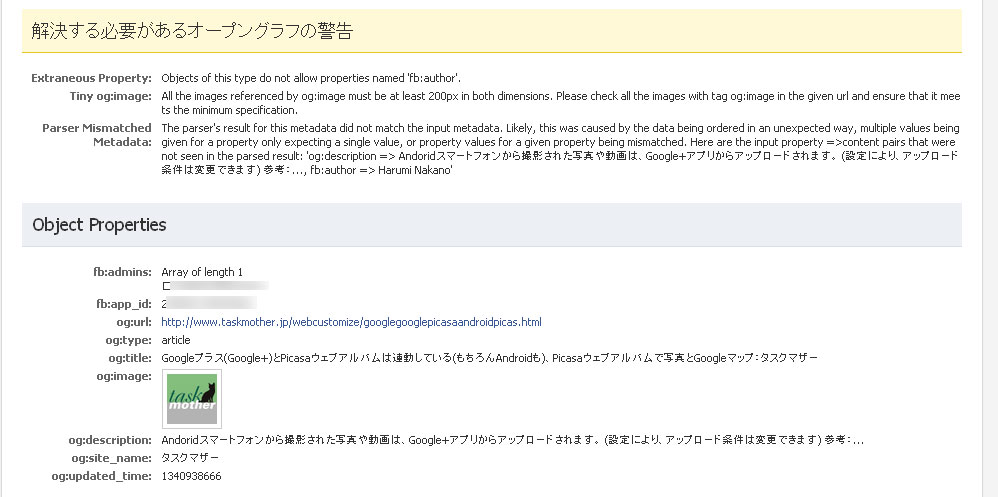The height and width of the screenshot is (497, 998).
Task: Click the og:updated_time label
Action: (x=102, y=476)
